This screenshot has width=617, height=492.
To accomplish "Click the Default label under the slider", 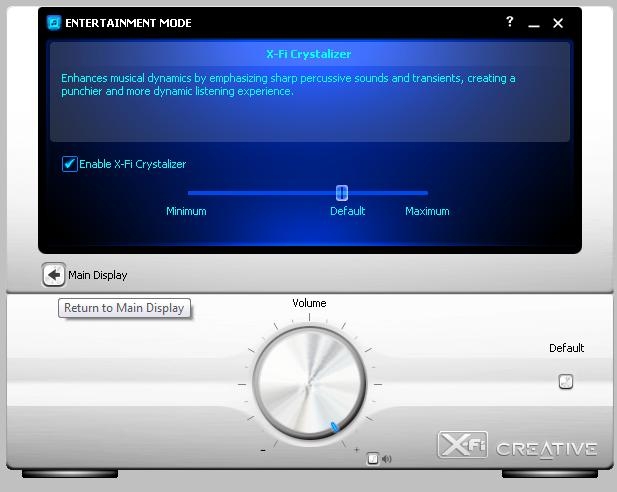I will click(x=347, y=211).
